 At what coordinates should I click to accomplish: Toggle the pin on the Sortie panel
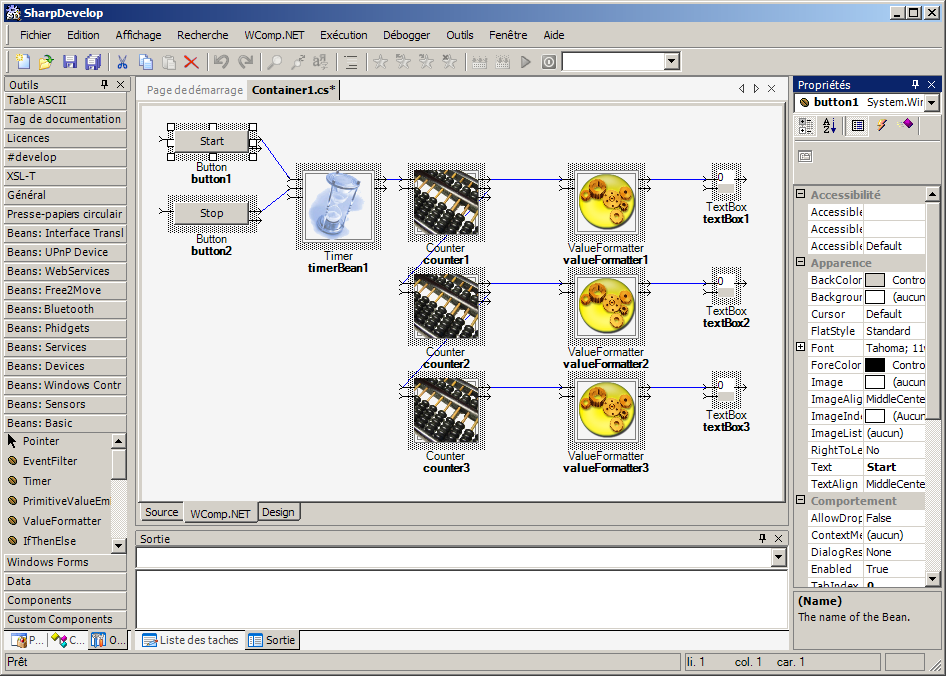tap(762, 538)
